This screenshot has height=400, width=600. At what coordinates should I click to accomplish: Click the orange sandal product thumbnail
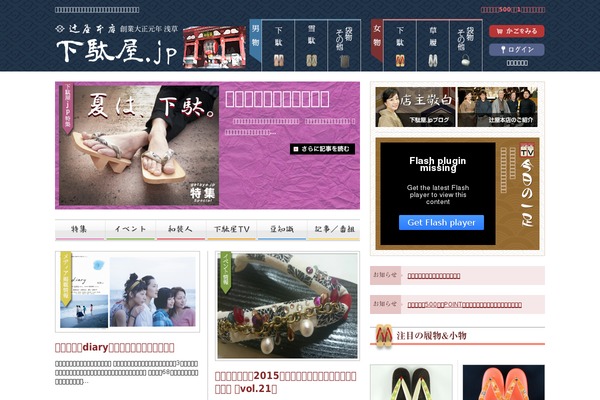[x=504, y=382]
